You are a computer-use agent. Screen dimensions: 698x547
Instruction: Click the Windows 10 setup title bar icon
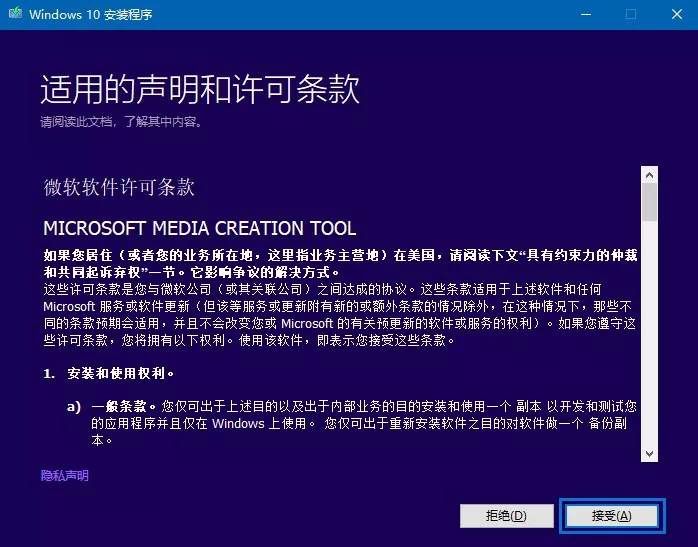pyautogui.click(x=16, y=14)
